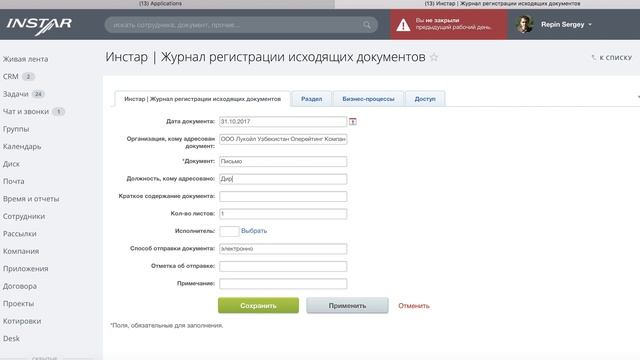Go back via 'К списку' link
Viewport: 640px width, 360px height.
pyautogui.click(x=611, y=58)
